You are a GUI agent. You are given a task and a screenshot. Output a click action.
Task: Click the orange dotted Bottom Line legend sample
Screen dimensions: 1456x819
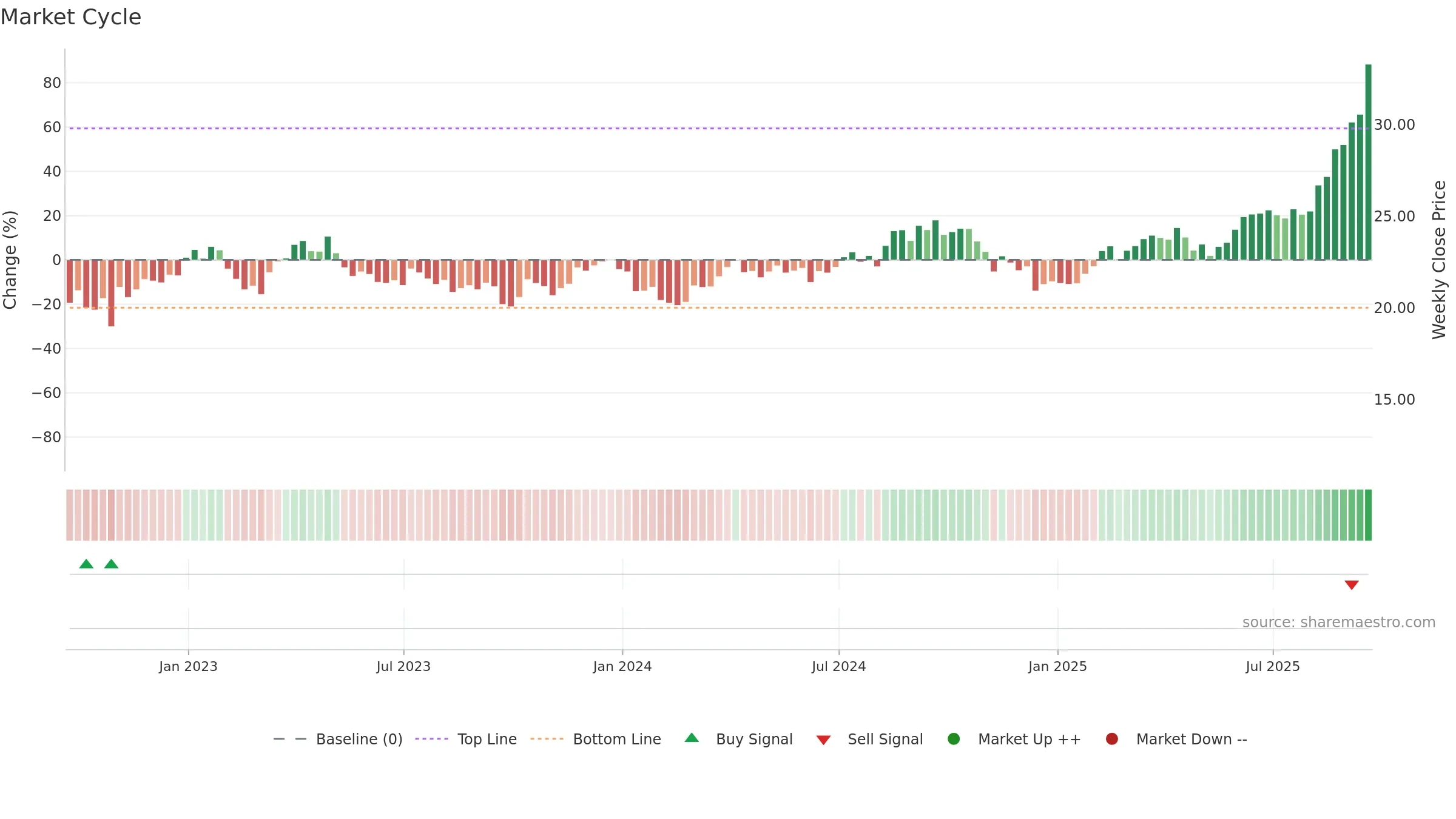coord(547,739)
